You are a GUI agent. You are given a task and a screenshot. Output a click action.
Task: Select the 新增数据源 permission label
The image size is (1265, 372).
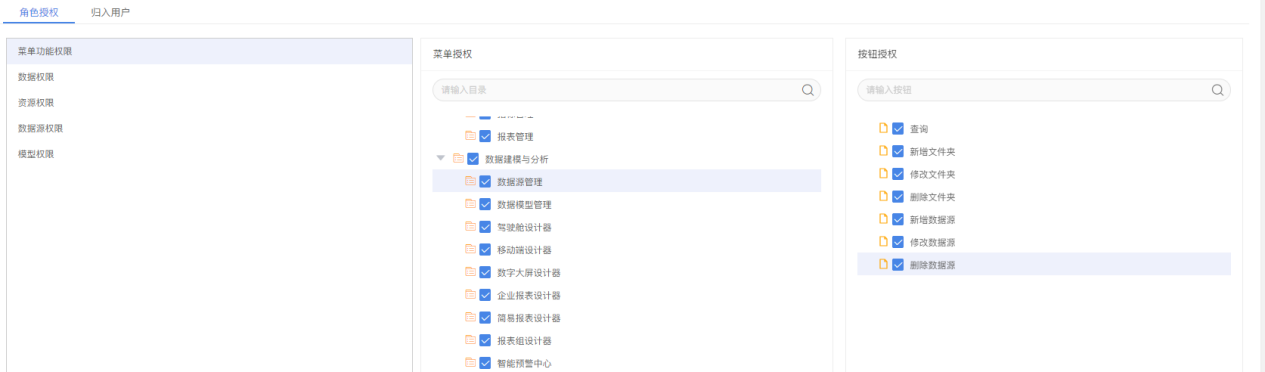tap(932, 219)
